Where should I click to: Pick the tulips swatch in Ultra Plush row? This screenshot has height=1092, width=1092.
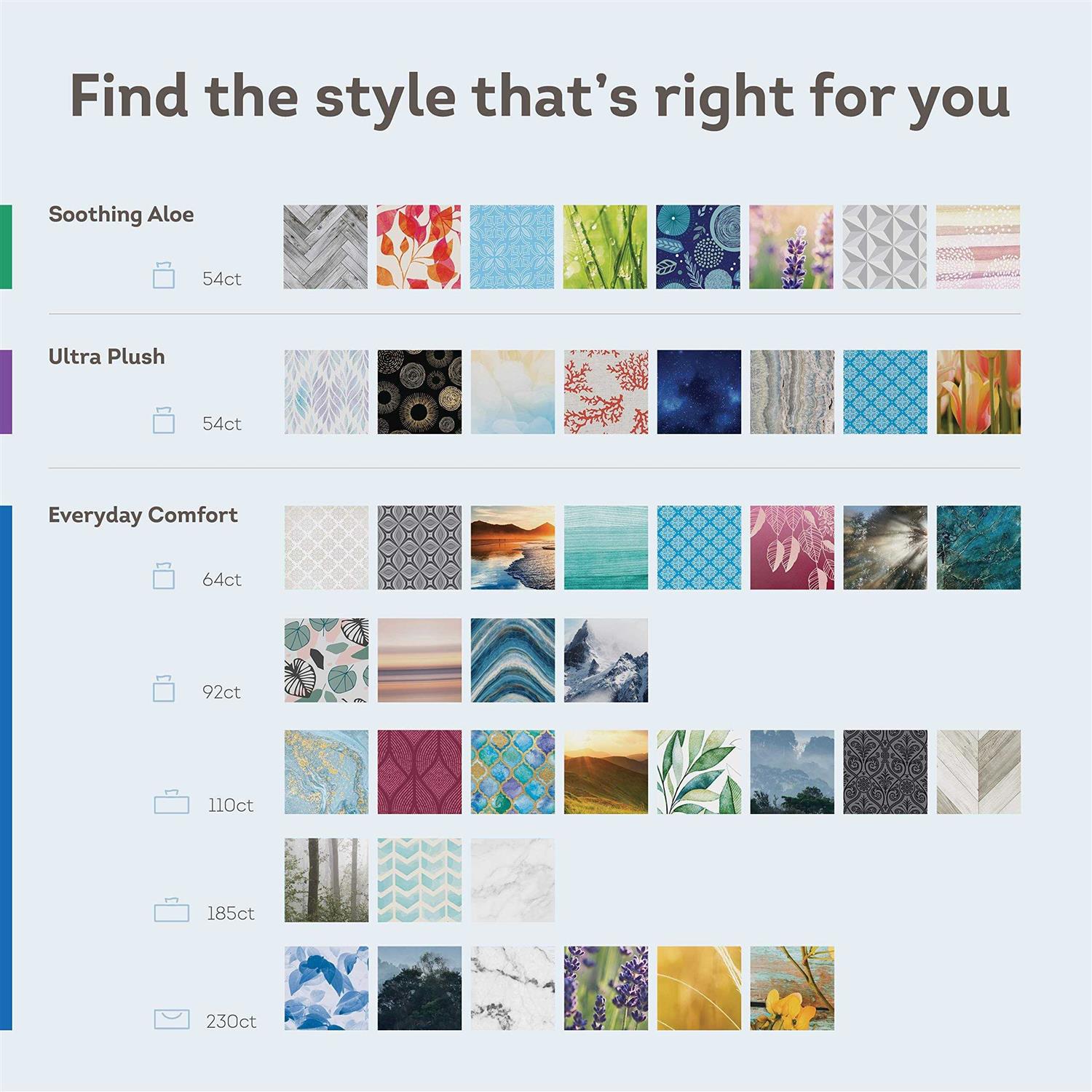pyautogui.click(x=978, y=392)
